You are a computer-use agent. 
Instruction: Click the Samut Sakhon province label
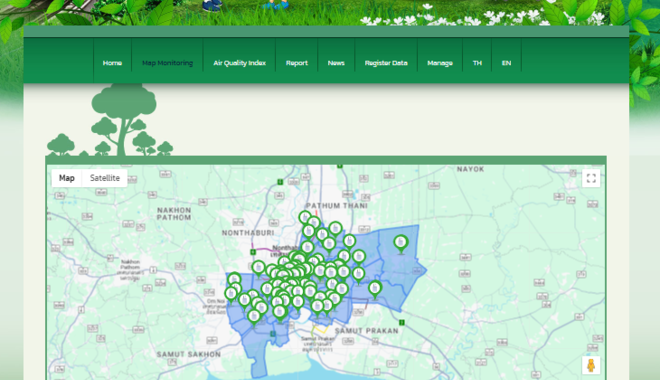coord(189,354)
